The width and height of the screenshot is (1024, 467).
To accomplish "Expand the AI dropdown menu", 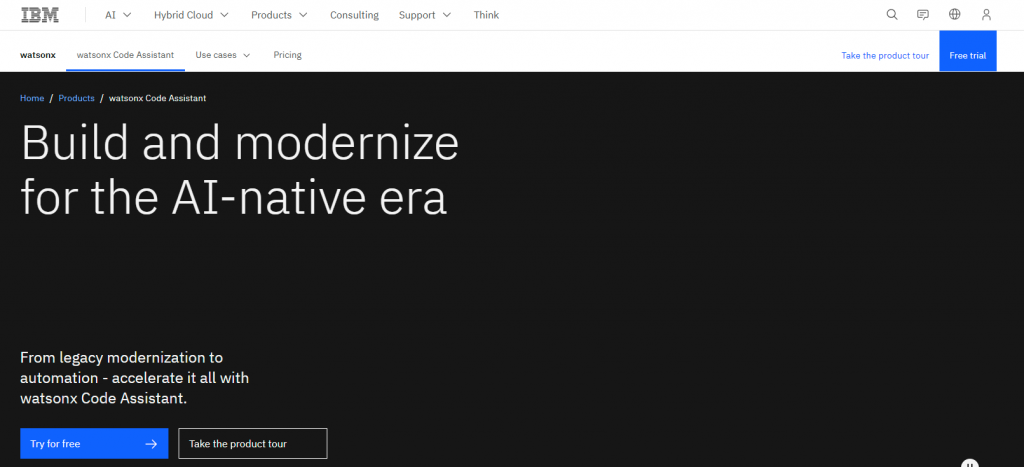I will tap(117, 15).
